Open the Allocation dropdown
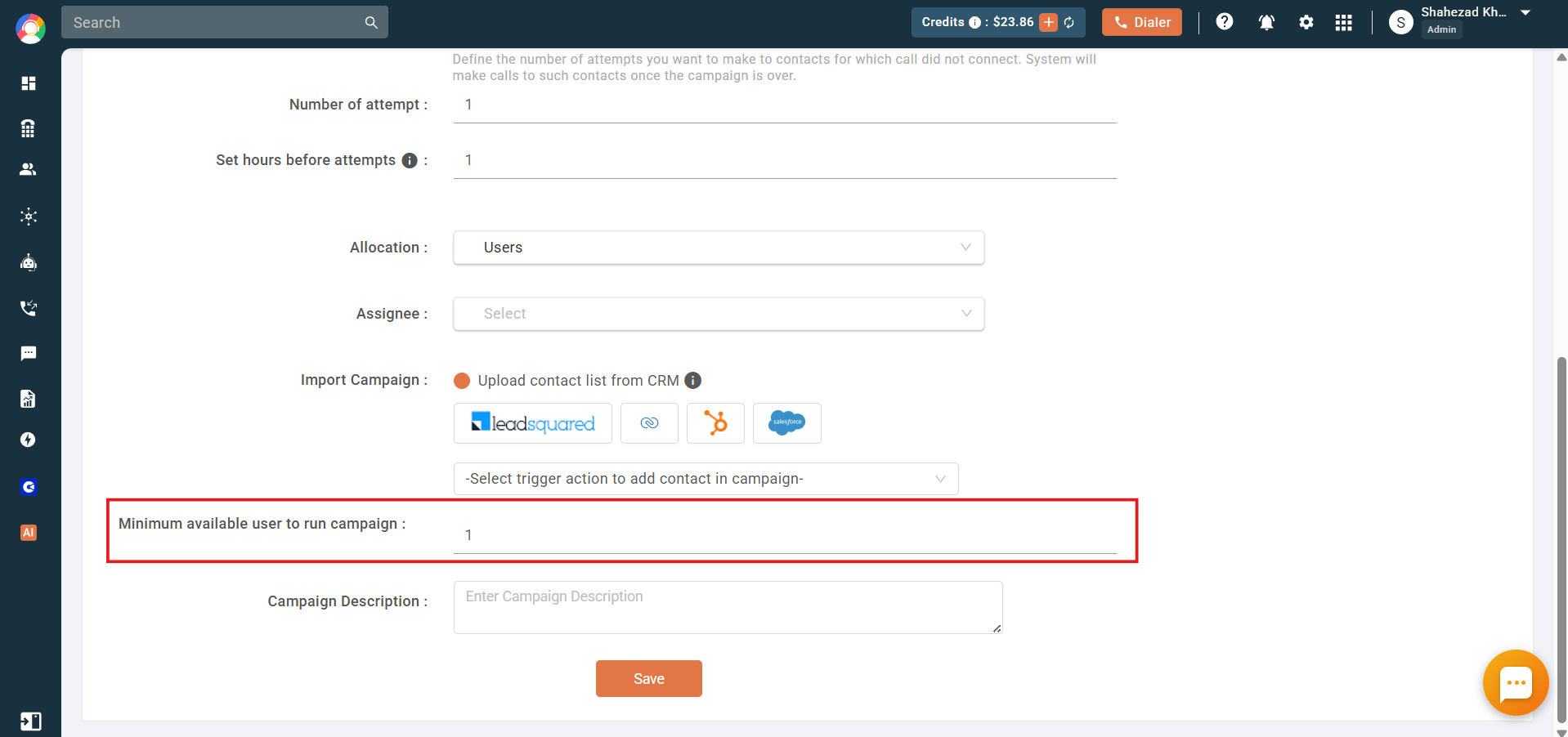Image resolution: width=1568 pixels, height=737 pixels. coord(719,248)
